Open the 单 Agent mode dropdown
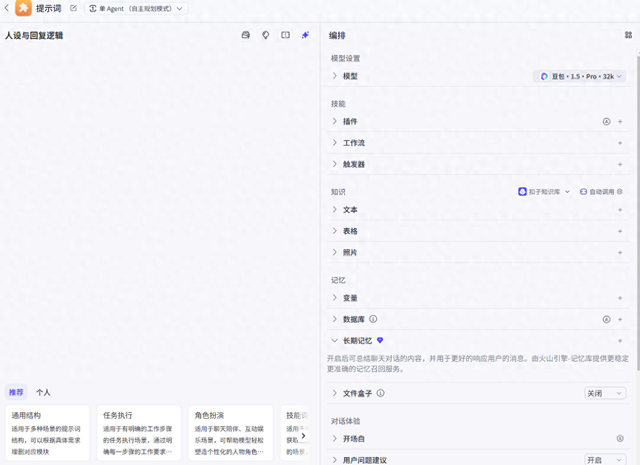Viewport: 640px width, 465px height. [x=136, y=9]
